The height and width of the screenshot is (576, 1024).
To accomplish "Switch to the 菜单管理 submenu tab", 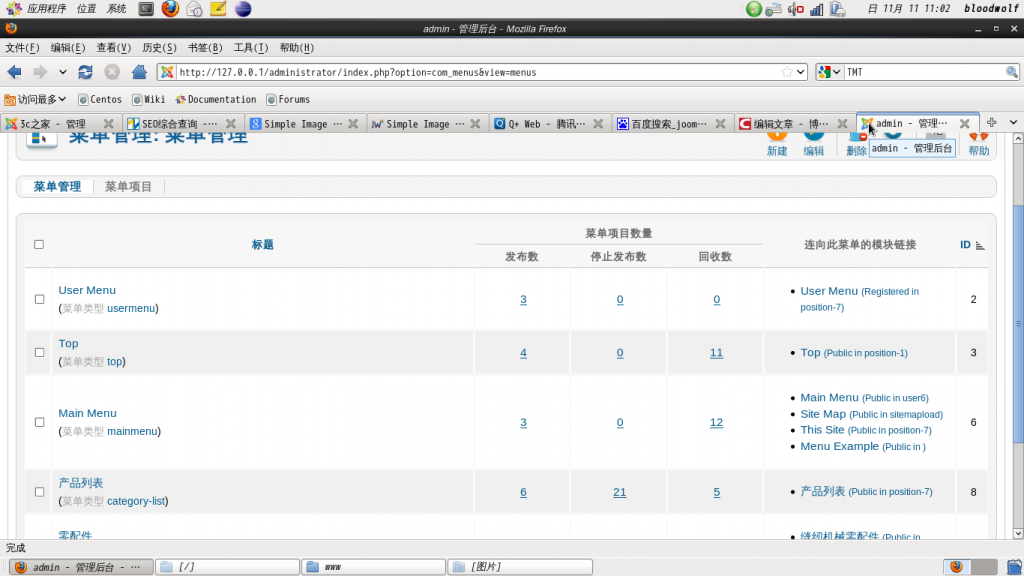I will 57,187.
